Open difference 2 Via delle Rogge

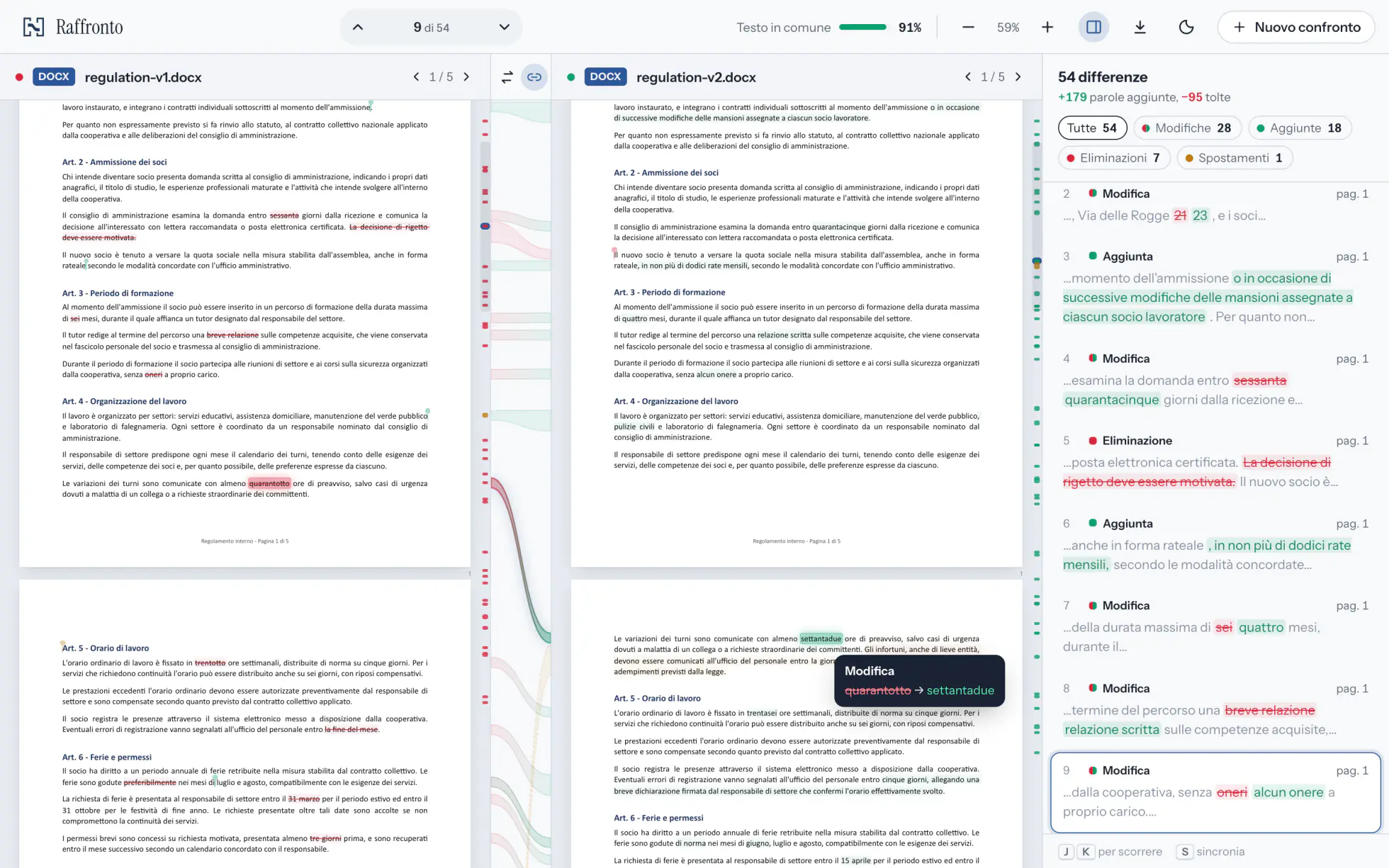(1215, 205)
